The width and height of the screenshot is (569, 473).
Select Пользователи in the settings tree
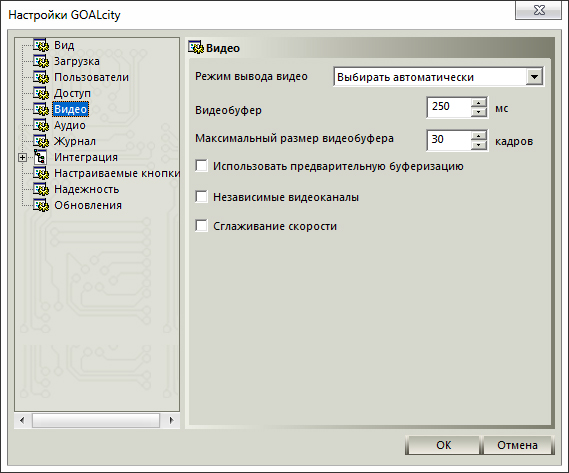coord(91,77)
